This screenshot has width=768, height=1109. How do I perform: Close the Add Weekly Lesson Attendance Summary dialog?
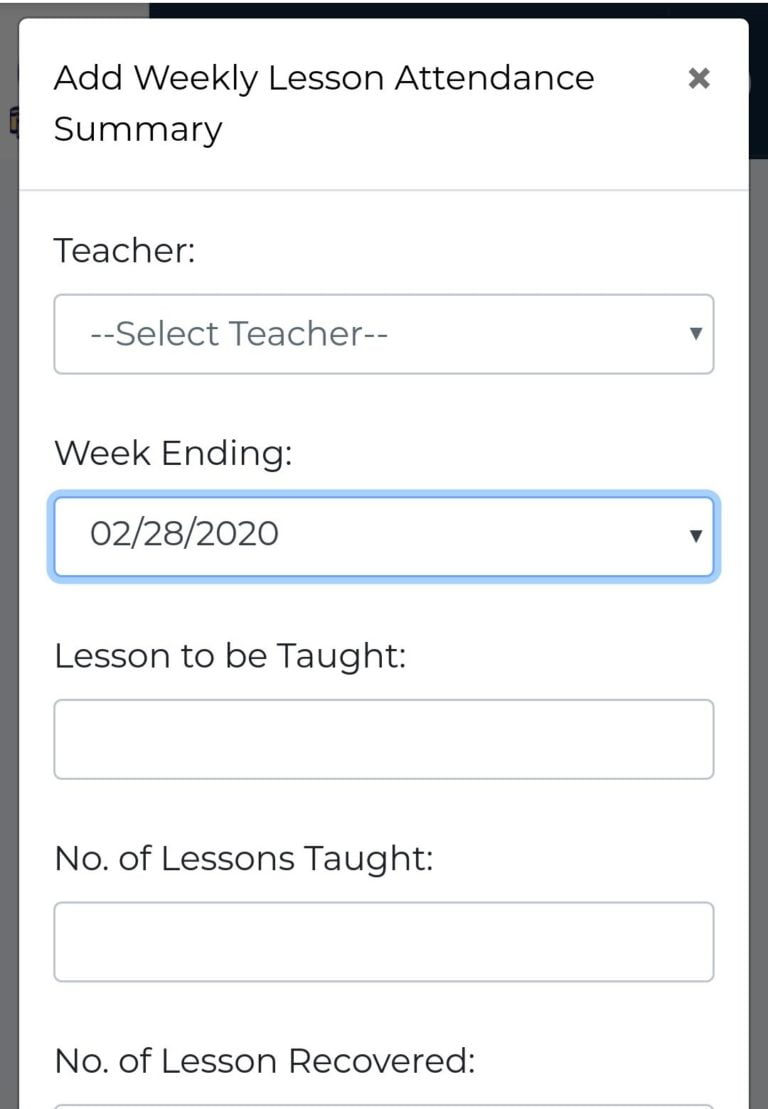699,78
